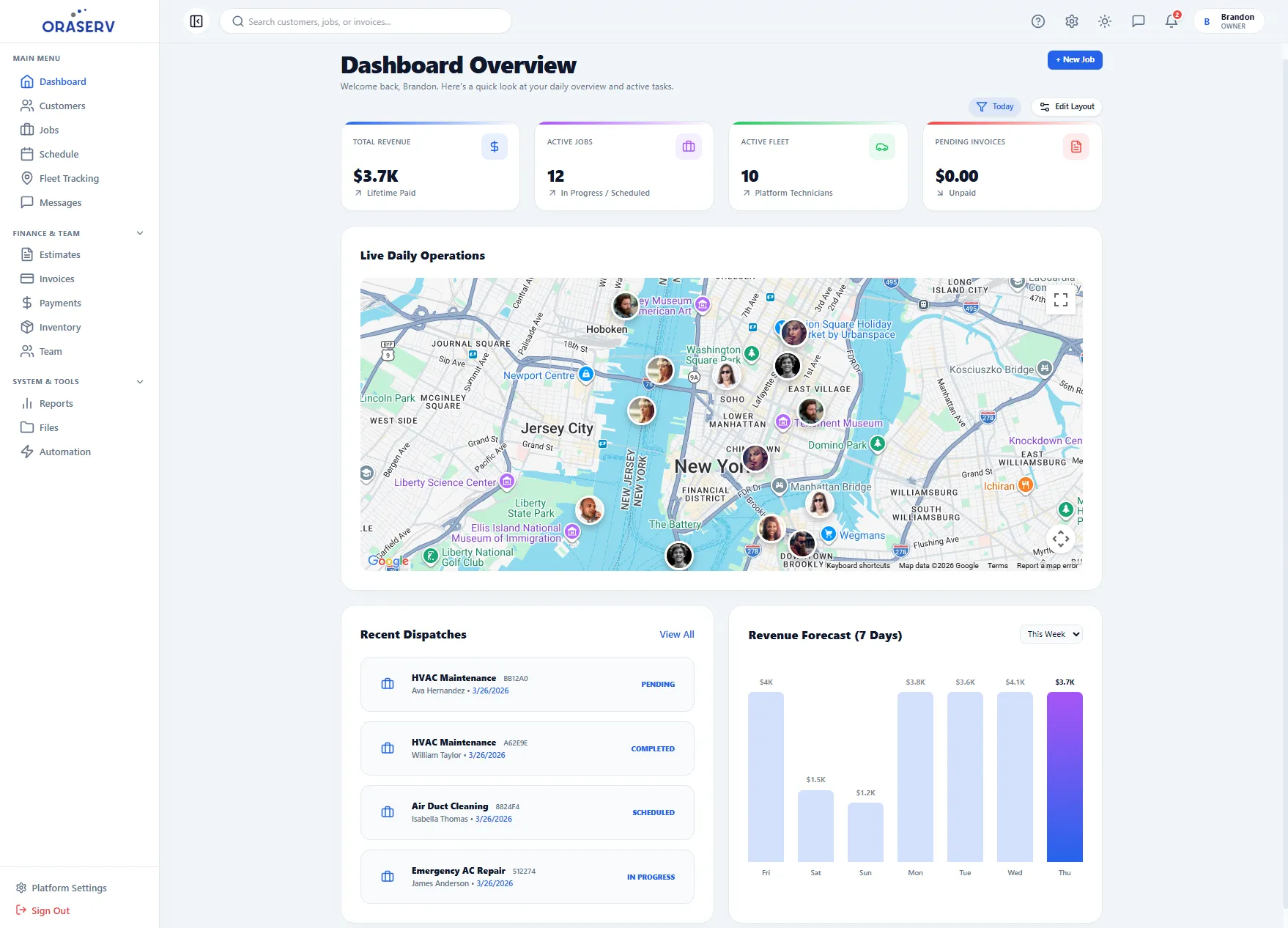Activate pan mode on the map
Image resolution: width=1288 pixels, height=928 pixels.
point(1060,538)
